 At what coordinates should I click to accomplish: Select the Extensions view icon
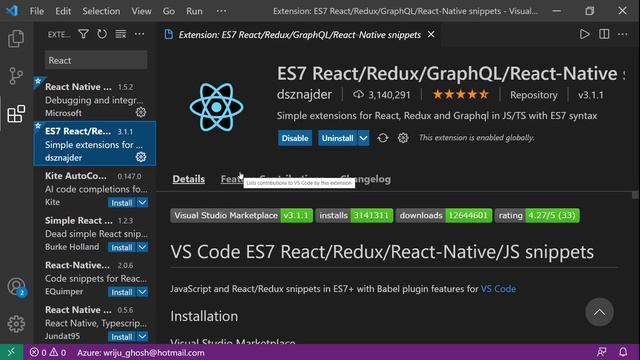pyautogui.click(x=16, y=113)
